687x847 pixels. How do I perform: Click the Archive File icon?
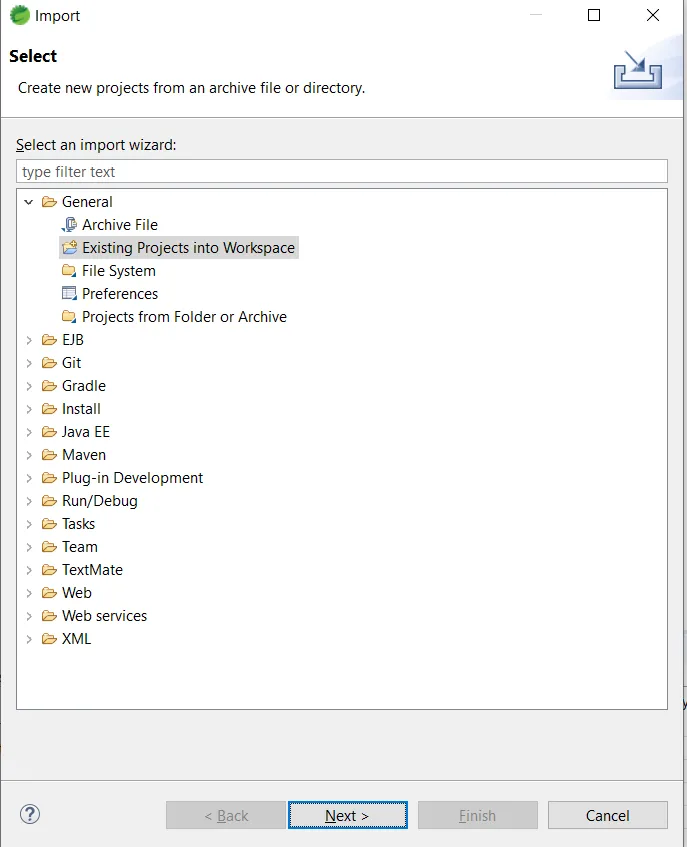69,225
